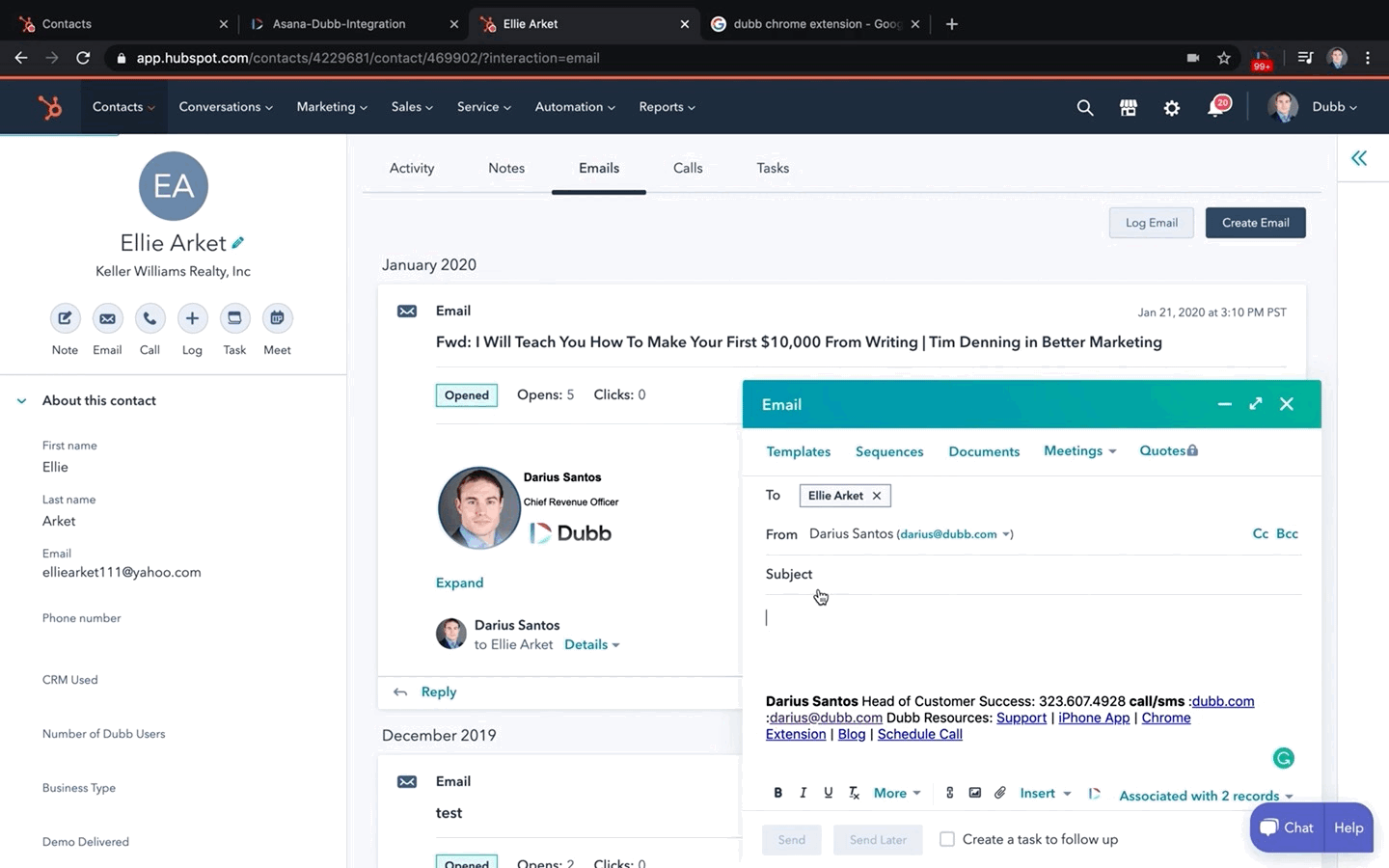This screenshot has height=868, width=1389.
Task: Open the HubSpot marketplace icon
Action: [x=1128, y=108]
